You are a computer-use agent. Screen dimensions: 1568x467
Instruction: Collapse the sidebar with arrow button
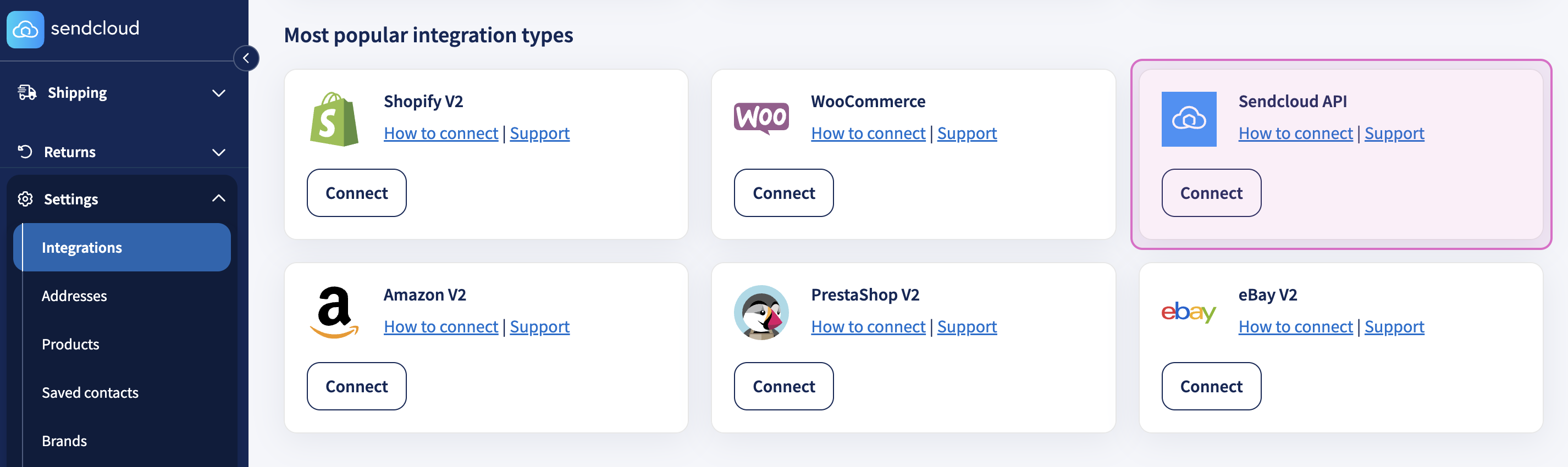pos(246,58)
